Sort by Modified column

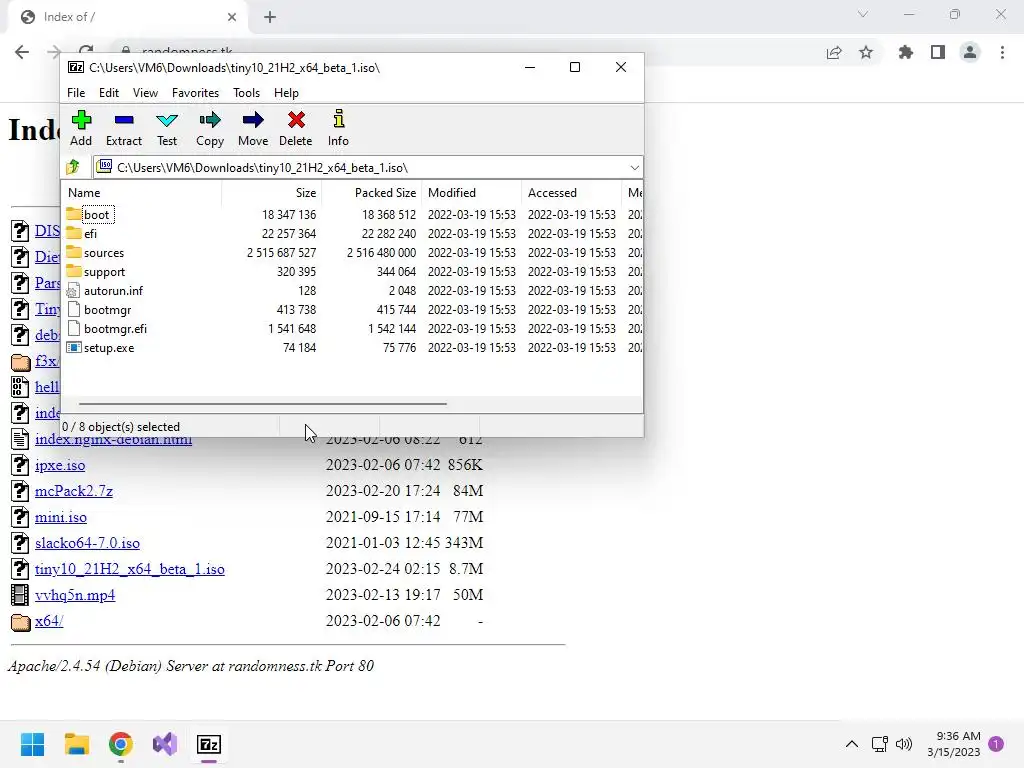click(472, 193)
